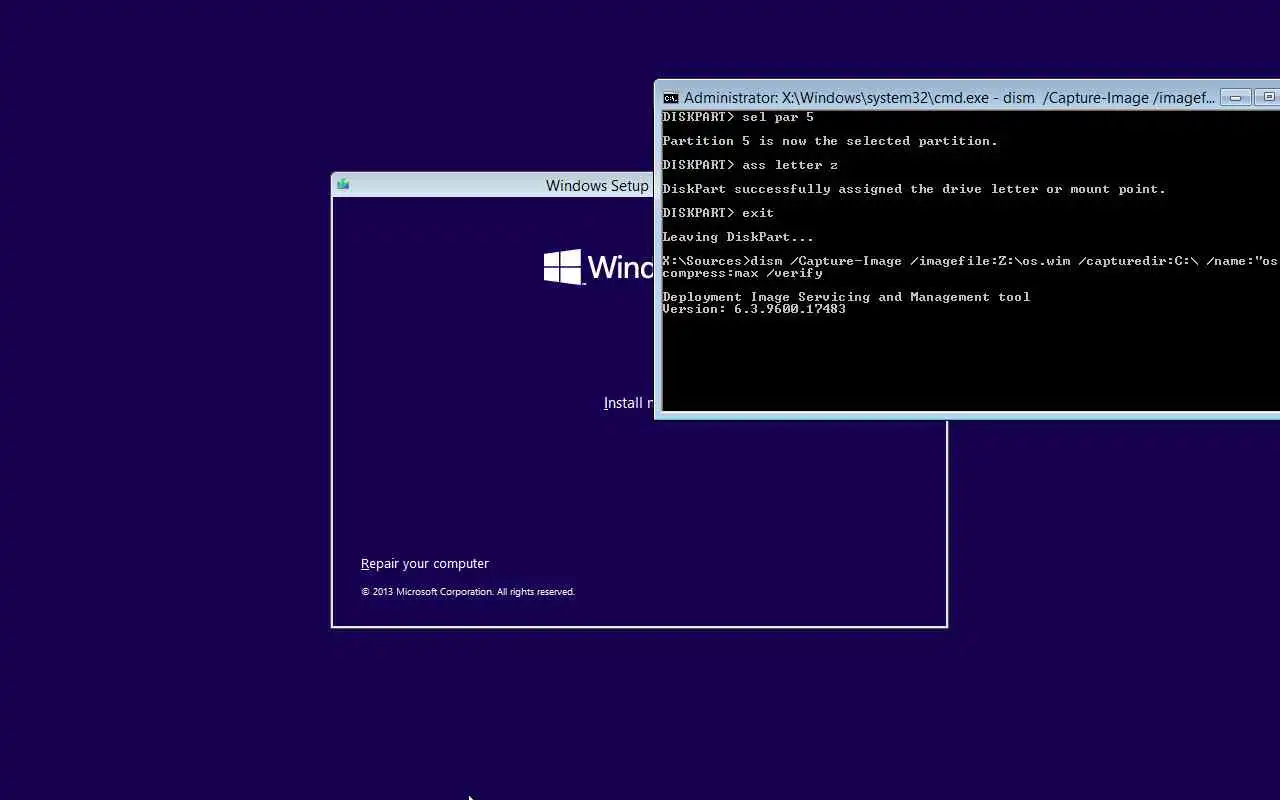Click the Administrator cmd.exe title text
The width and height of the screenshot is (1280, 800).
tap(949, 98)
